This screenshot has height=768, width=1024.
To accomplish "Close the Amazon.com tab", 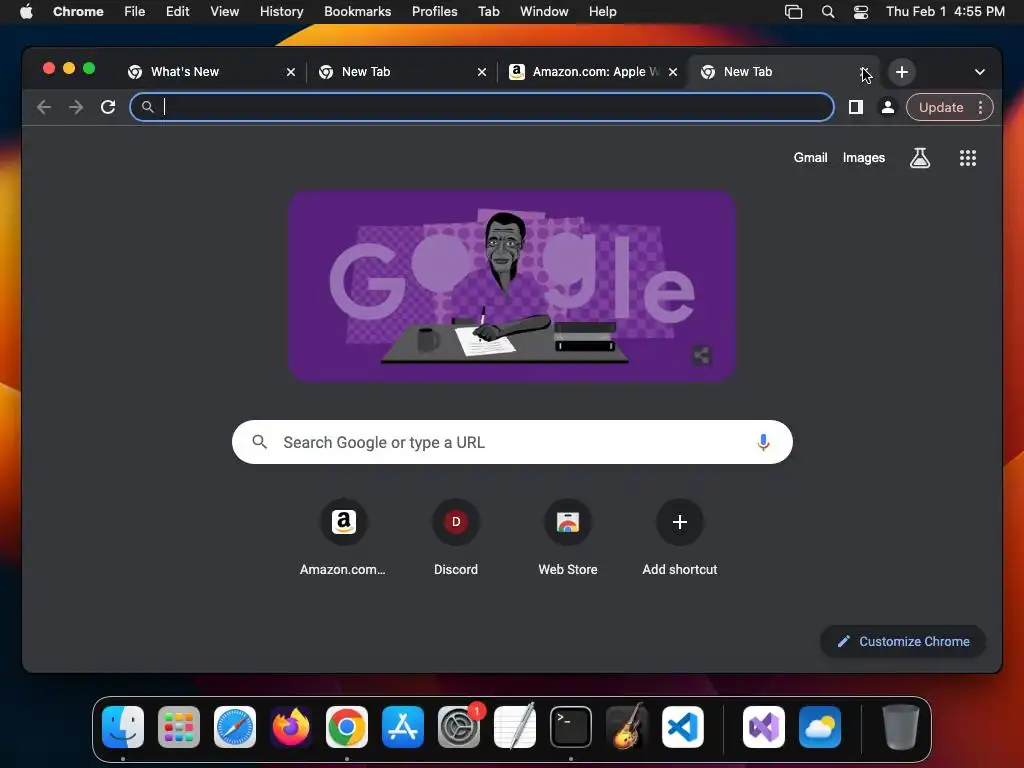I will 673,72.
